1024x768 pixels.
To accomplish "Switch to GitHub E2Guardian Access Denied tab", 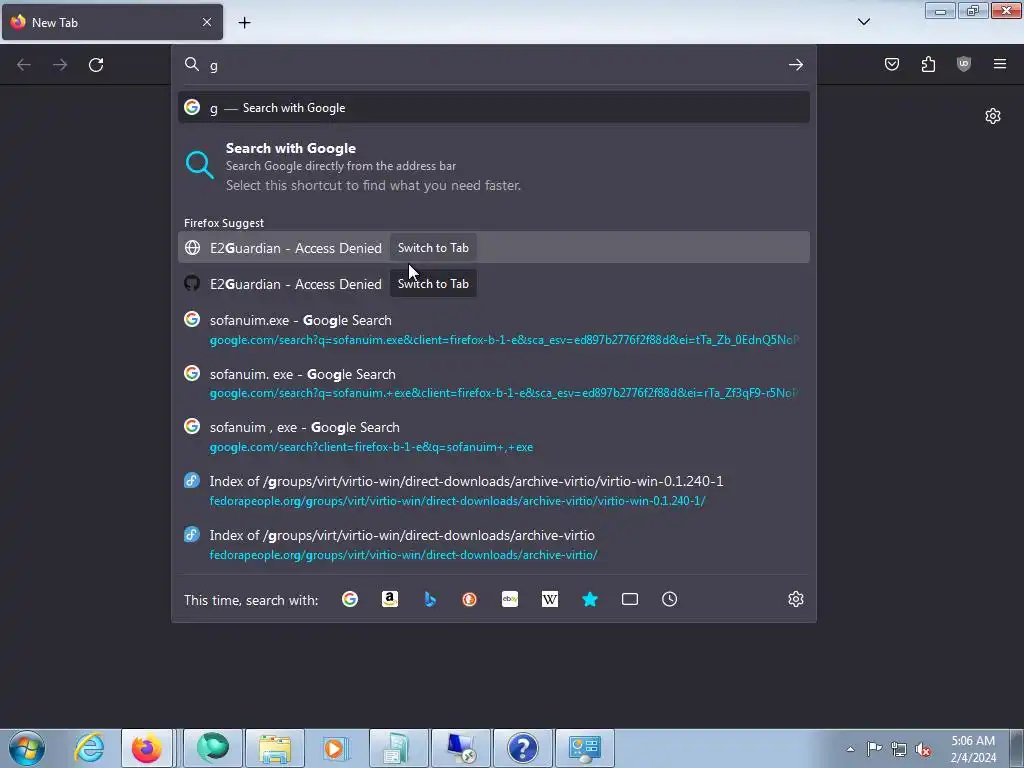I will (x=494, y=283).
